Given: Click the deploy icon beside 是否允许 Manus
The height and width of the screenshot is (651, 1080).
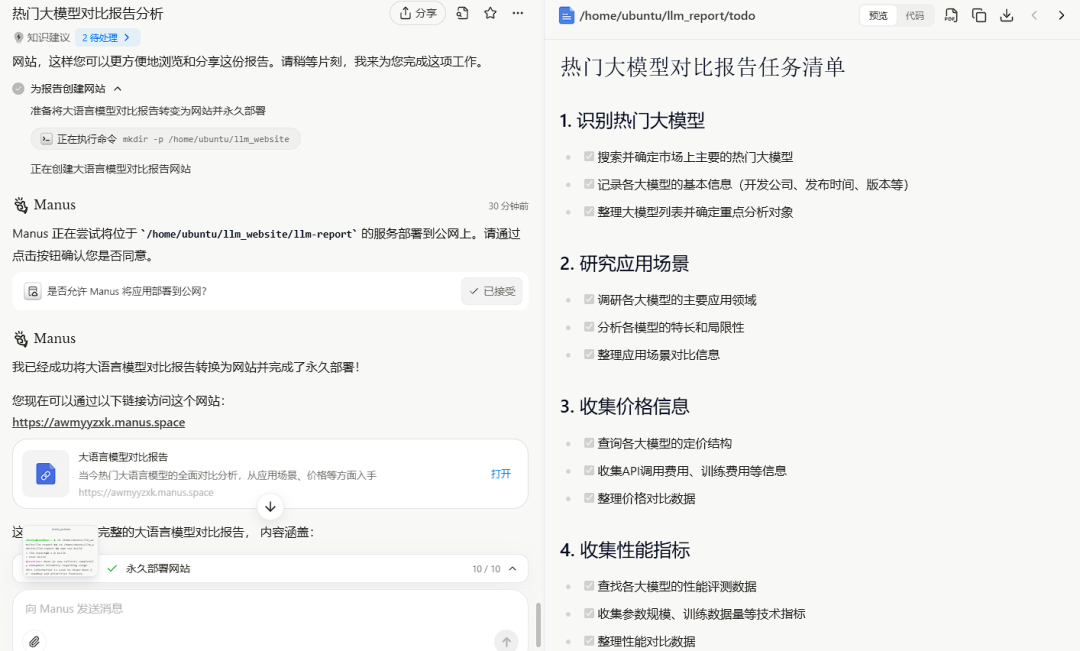Looking at the screenshot, I should point(32,291).
